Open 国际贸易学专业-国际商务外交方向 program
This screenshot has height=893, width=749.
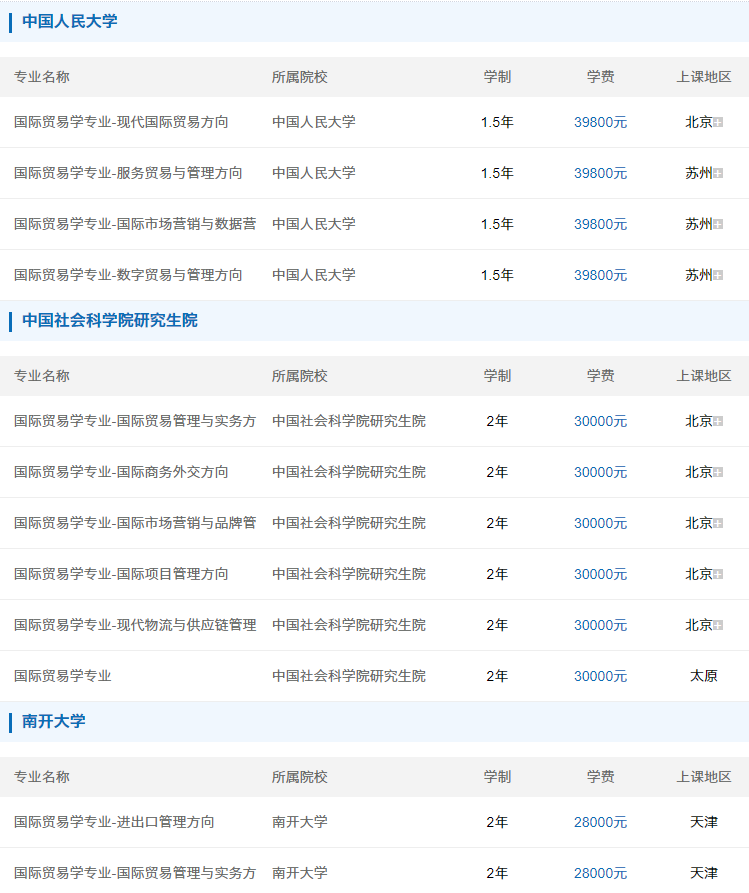click(x=121, y=472)
